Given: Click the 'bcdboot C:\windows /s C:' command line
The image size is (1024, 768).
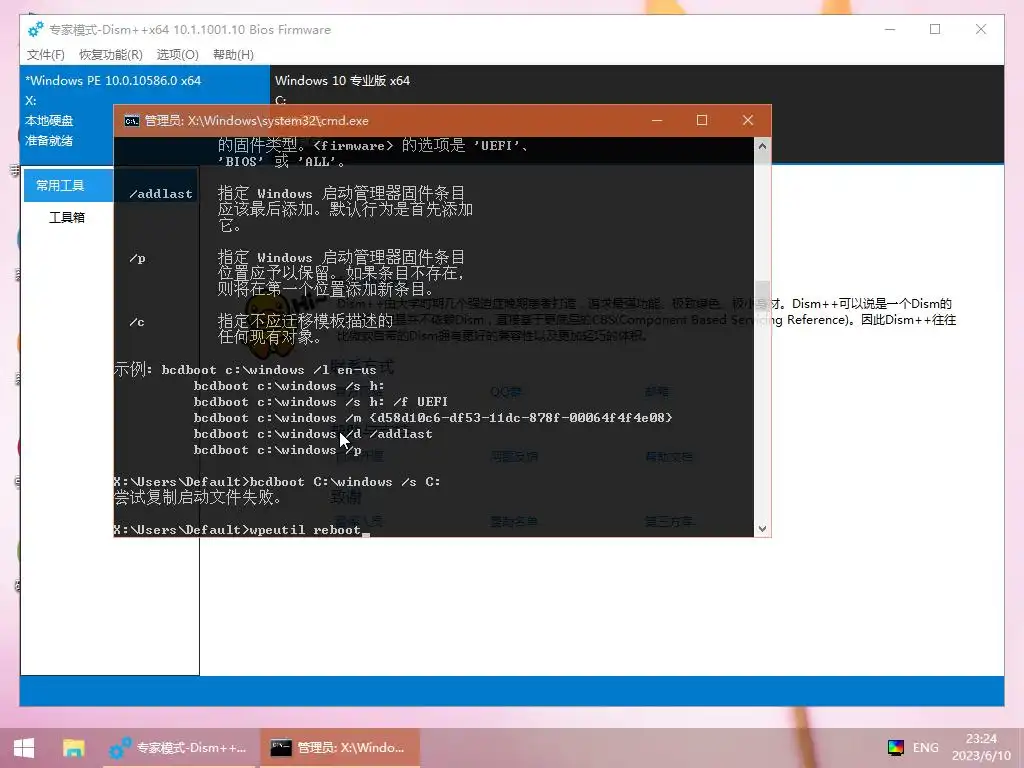Looking at the screenshot, I should click(x=278, y=482).
